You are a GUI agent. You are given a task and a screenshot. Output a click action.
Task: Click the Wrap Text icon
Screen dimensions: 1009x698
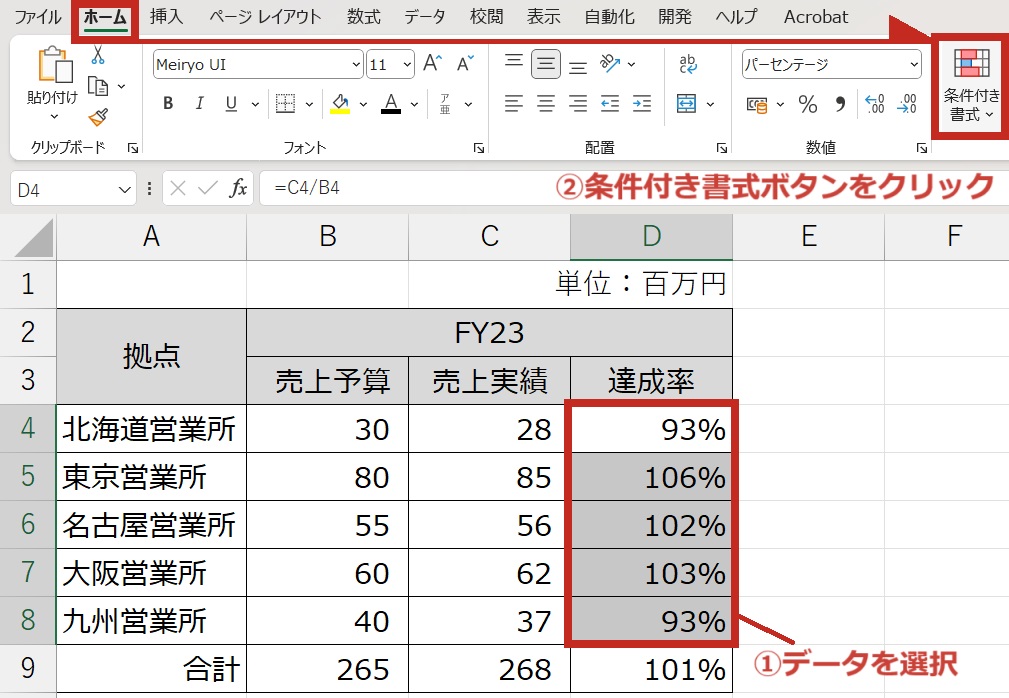688,64
